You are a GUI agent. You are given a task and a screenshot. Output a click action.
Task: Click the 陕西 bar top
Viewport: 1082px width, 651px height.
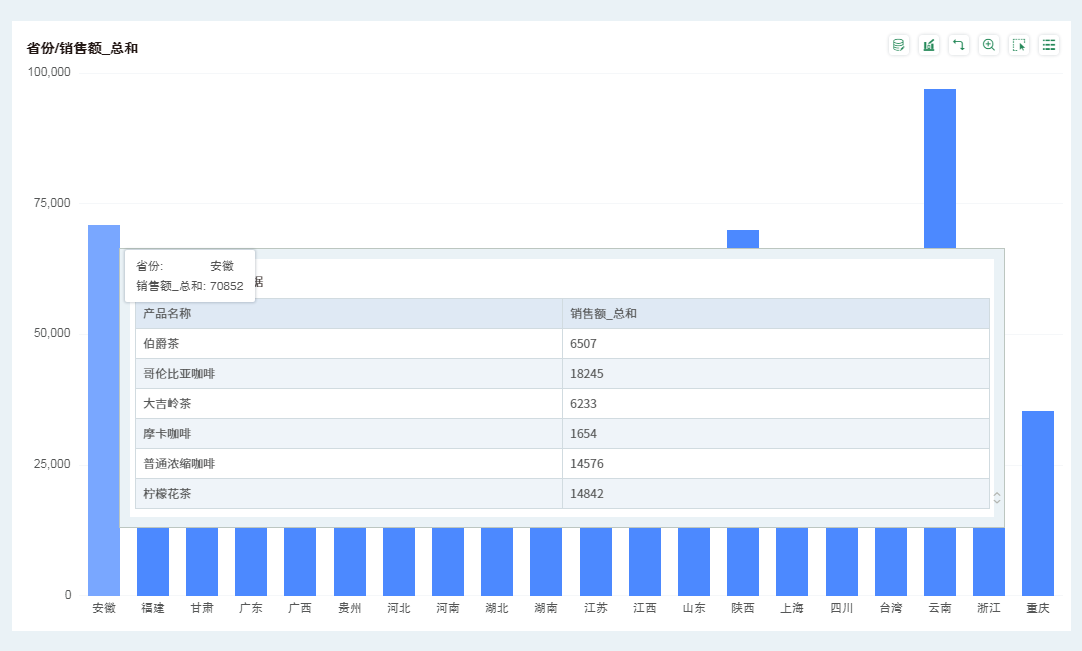(742, 238)
